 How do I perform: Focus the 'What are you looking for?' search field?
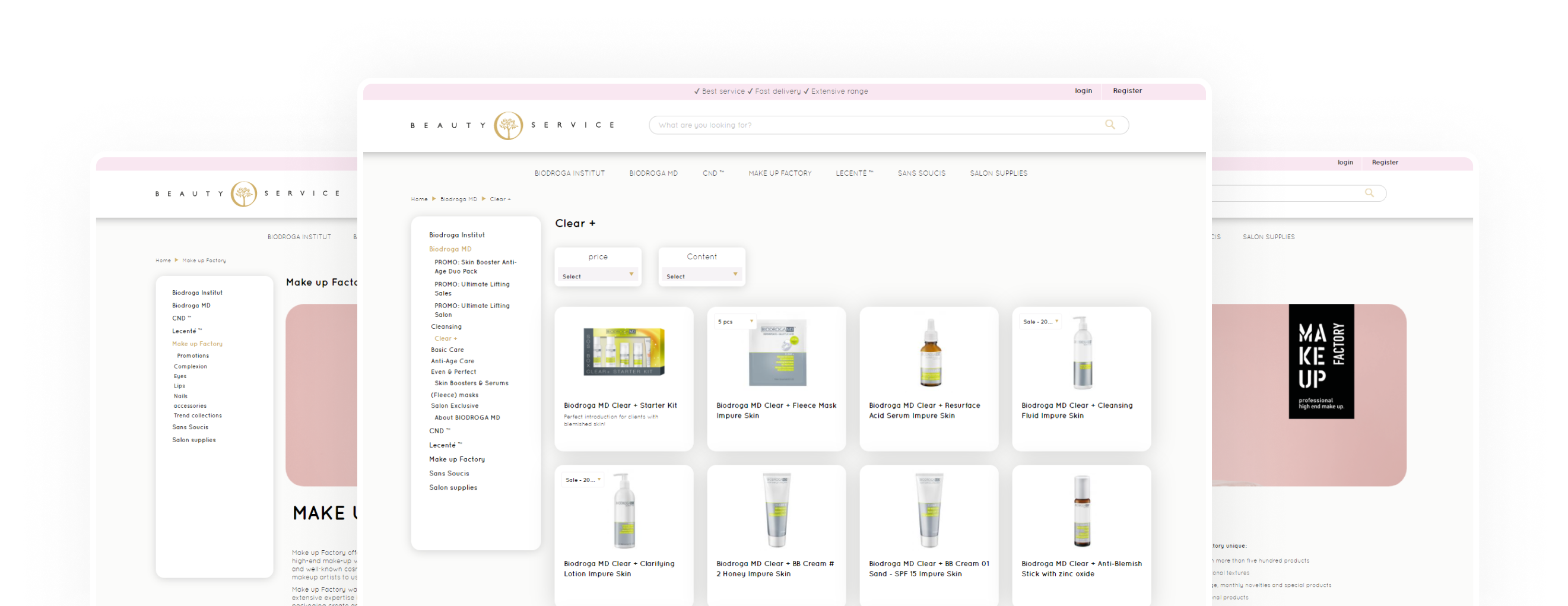coord(888,125)
